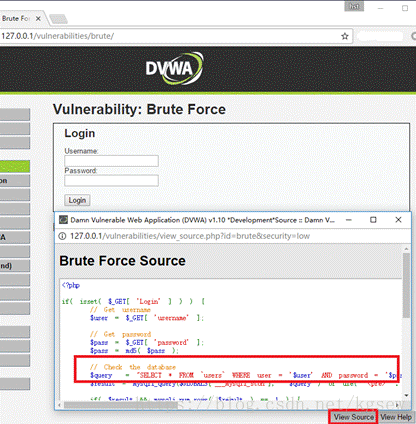Screen dimensions: 416x424
Task: Click the popup vertical scrollbar thumb
Action: pyautogui.click(x=406, y=285)
